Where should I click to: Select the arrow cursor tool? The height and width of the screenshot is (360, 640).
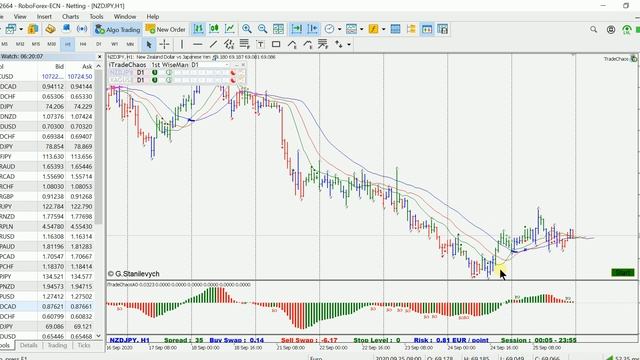click(149, 44)
